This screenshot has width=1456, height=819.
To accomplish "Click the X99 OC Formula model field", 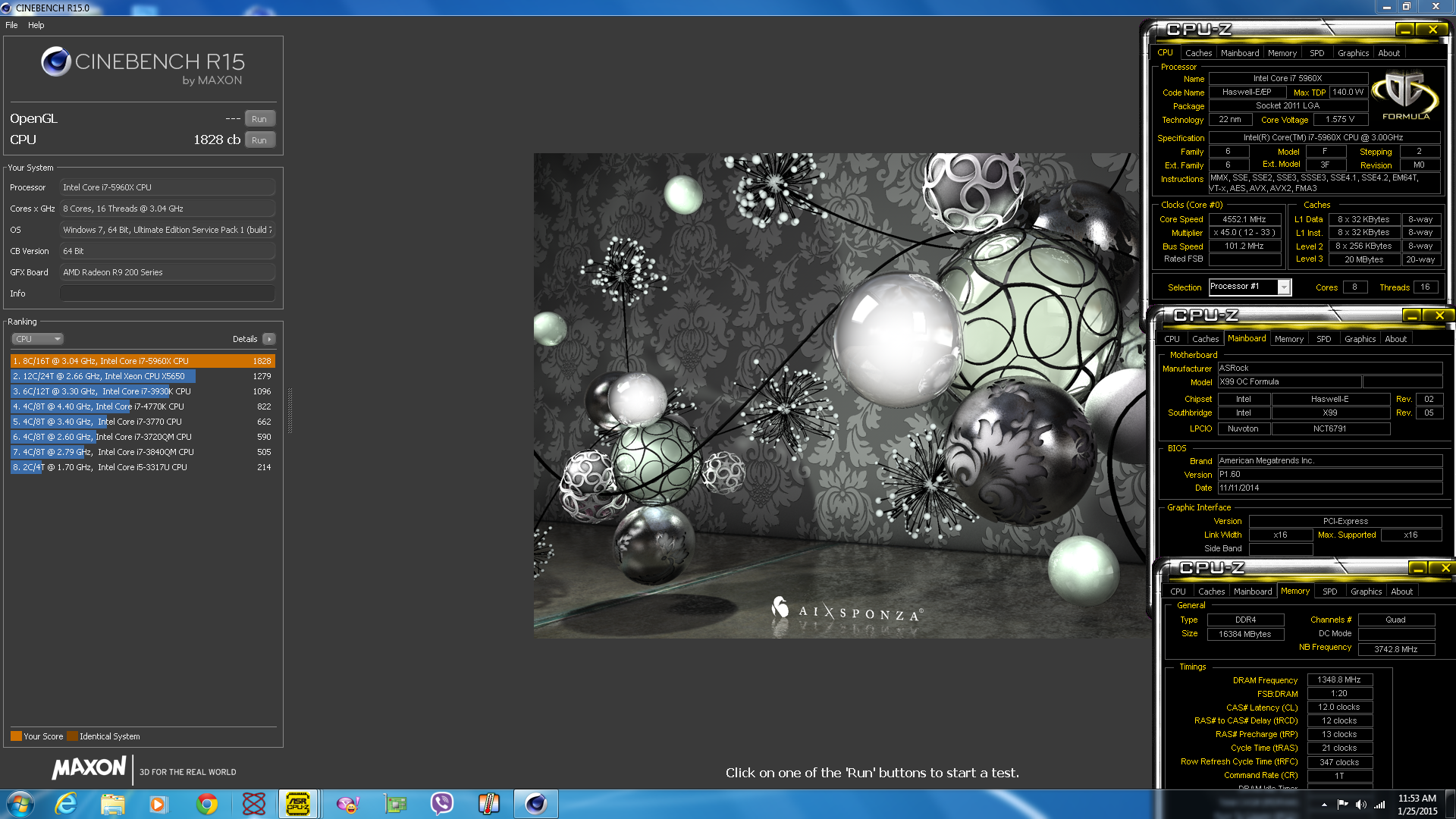I will tap(1289, 382).
